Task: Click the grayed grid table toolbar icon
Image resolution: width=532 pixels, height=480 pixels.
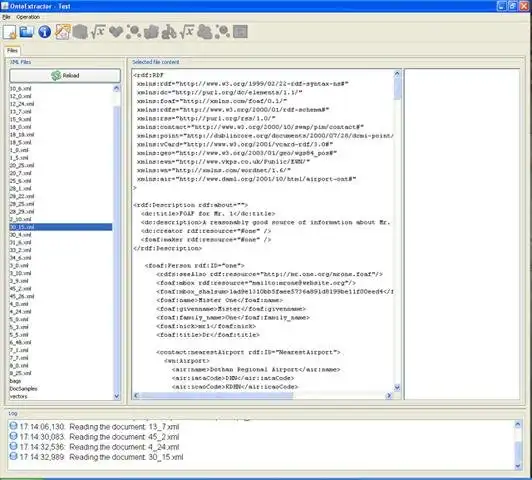Action: 240,32
